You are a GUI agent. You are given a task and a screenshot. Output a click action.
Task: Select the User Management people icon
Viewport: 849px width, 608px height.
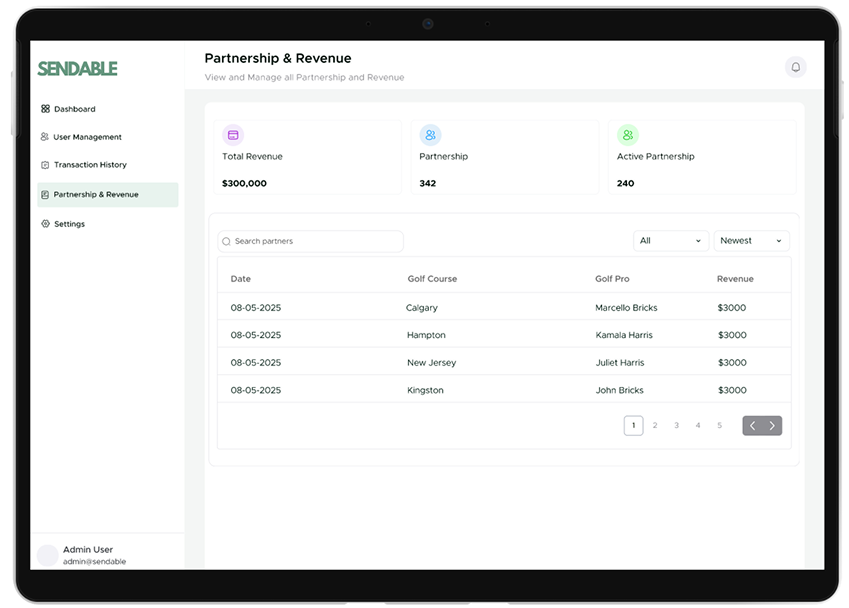coord(44,137)
